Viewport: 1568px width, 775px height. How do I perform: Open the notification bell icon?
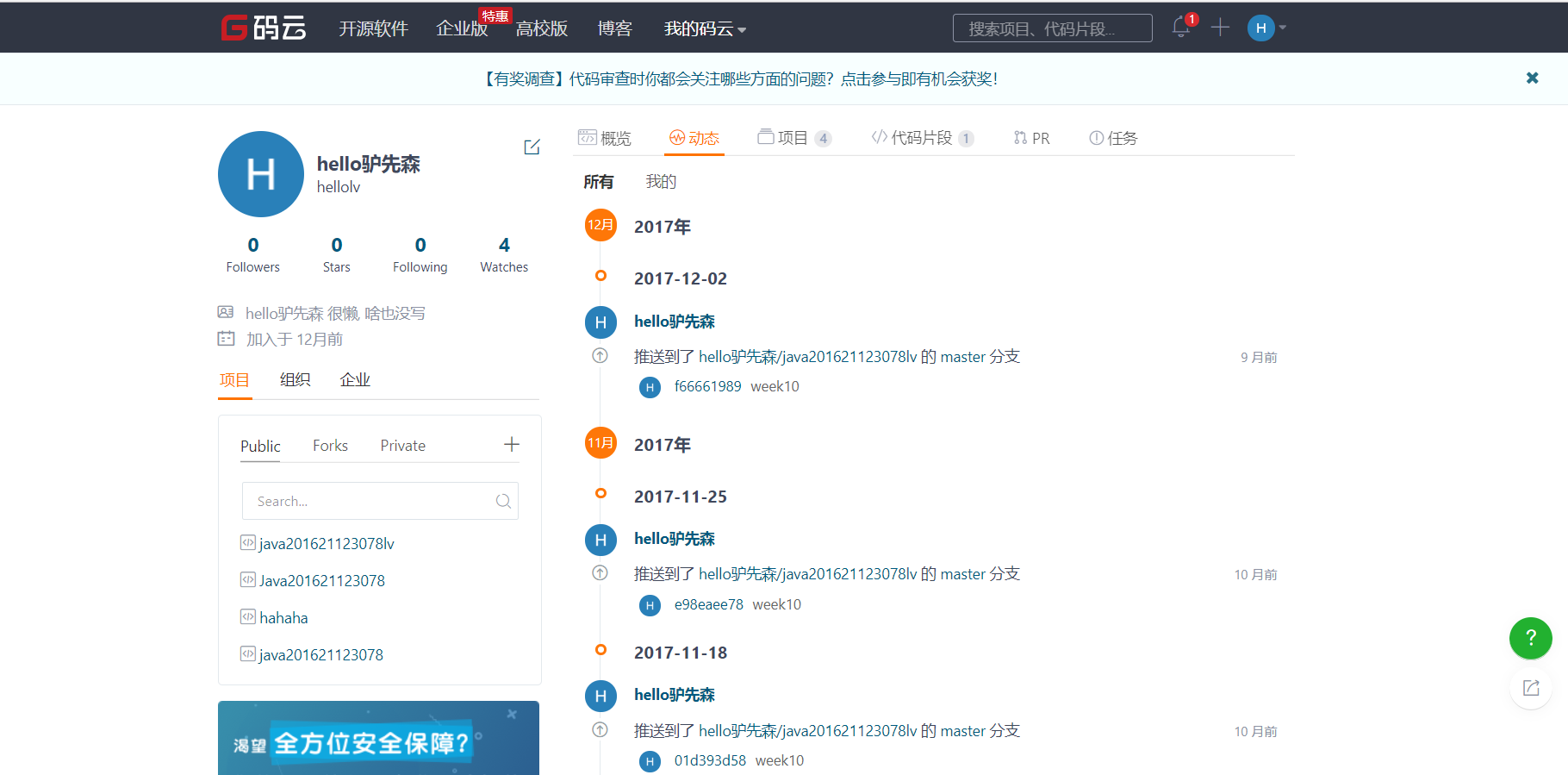[x=1181, y=27]
